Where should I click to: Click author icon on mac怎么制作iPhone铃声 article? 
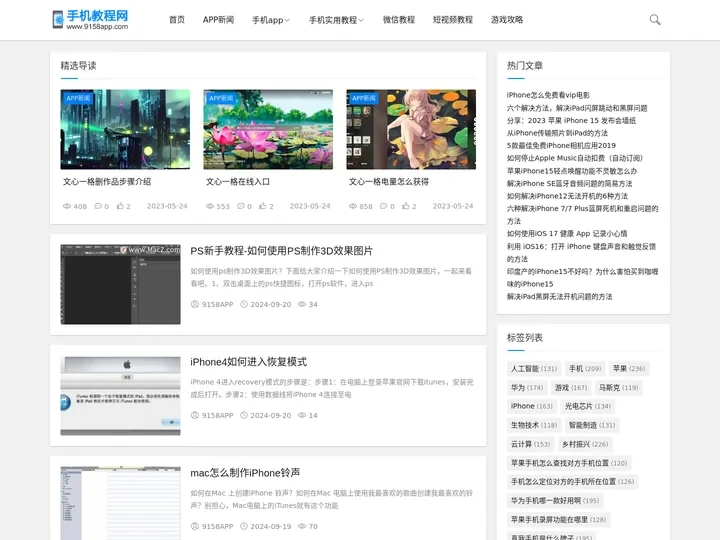pos(195,526)
